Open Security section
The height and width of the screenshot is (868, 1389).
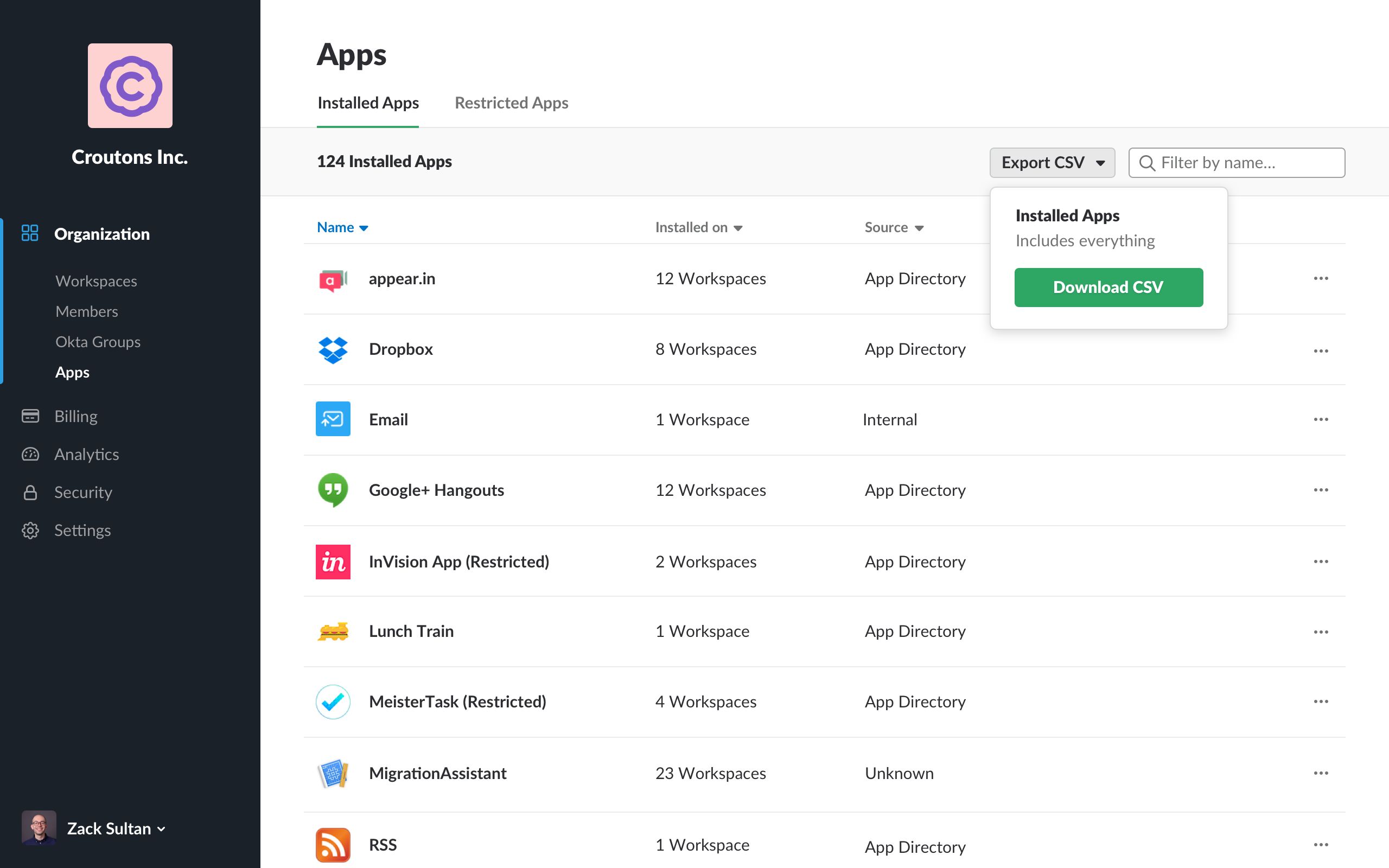pyautogui.click(x=83, y=492)
